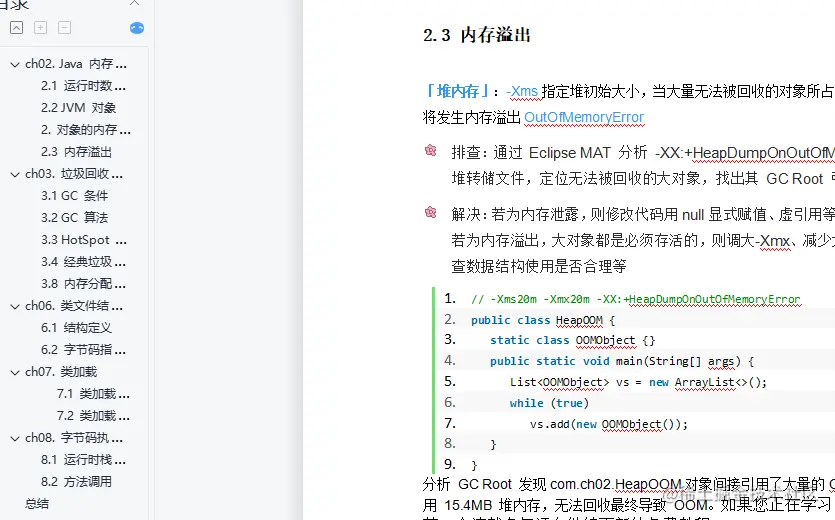The height and width of the screenshot is (520, 835).
Task: Jump to outline entry 8.2 方法调用
Action: click(x=76, y=482)
